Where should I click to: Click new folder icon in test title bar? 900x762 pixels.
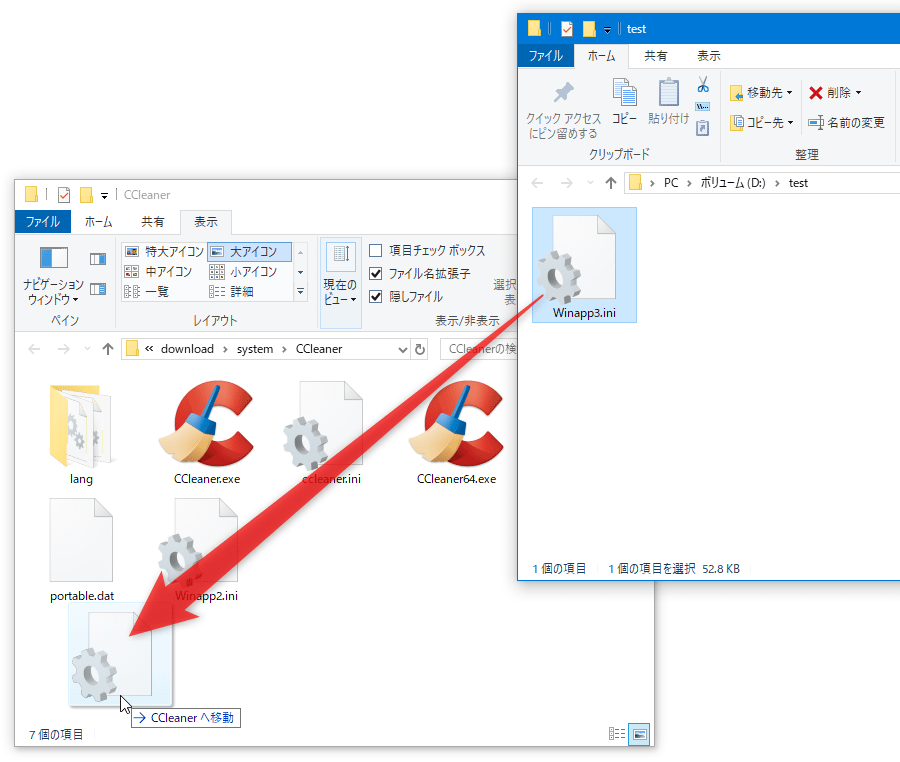(589, 29)
